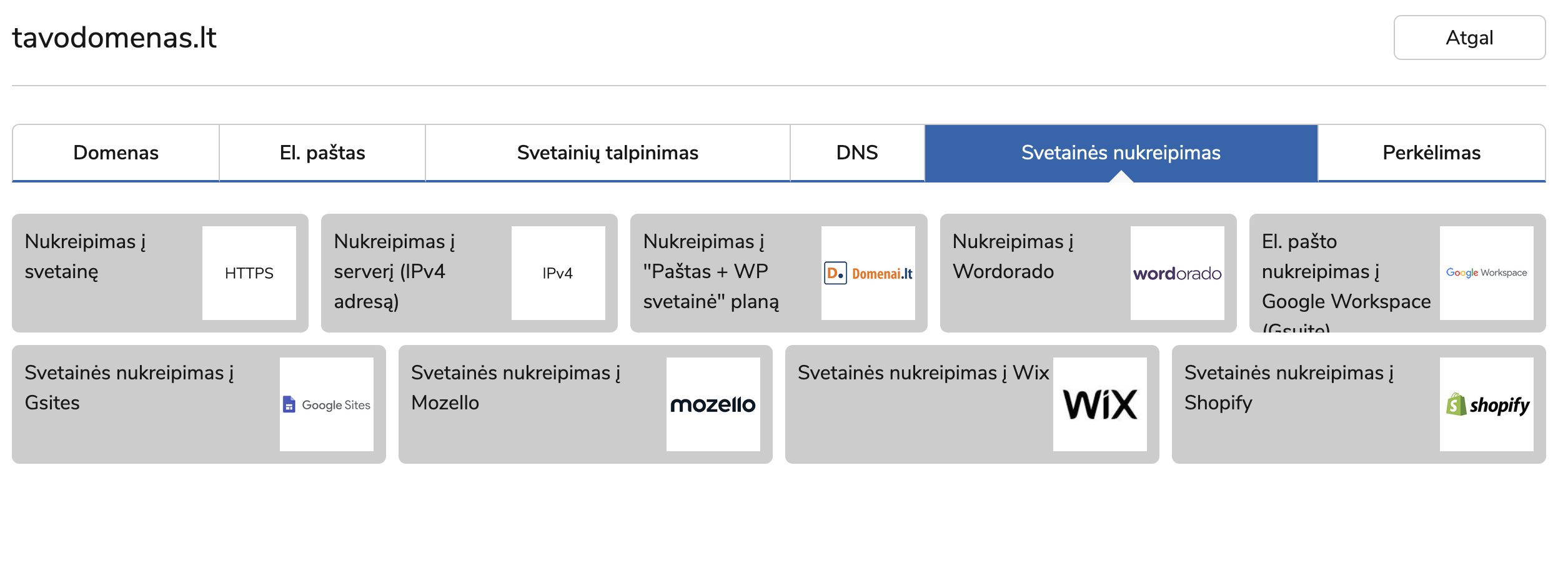Select Svetainės nukreipimas į Mozello text

516,387
